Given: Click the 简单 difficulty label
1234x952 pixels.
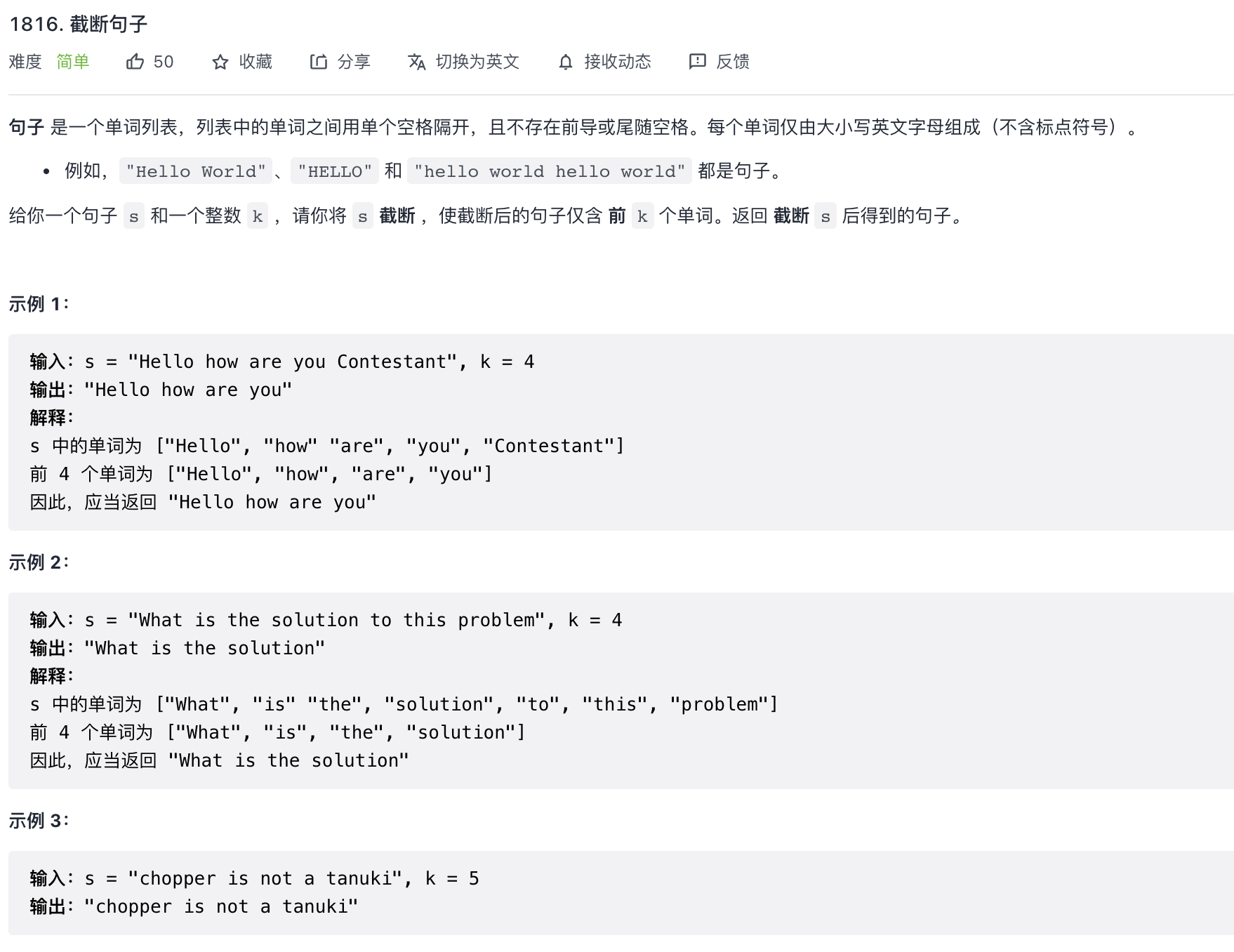Looking at the screenshot, I should tap(73, 62).
